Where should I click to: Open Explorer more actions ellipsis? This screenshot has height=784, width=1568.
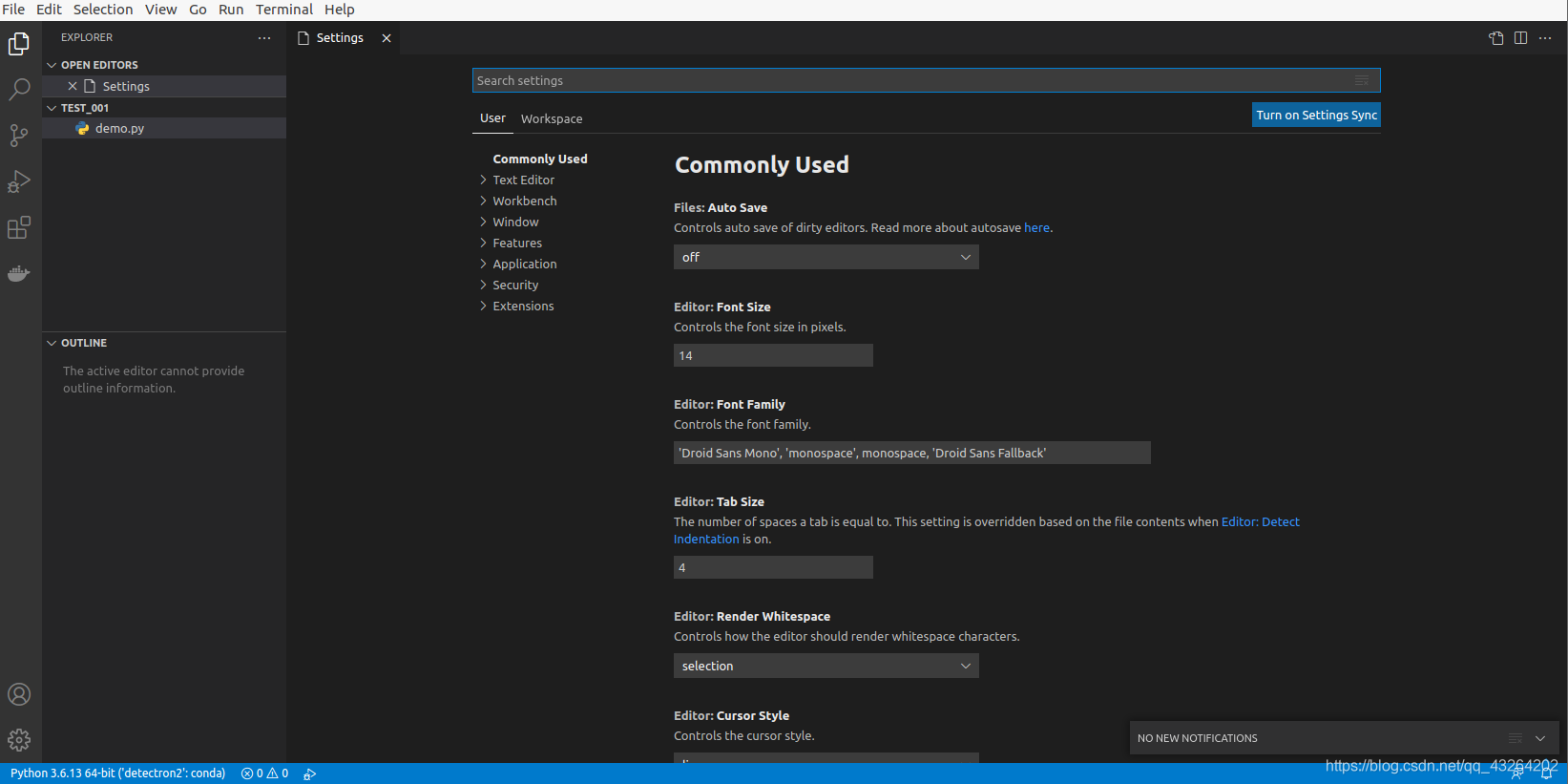pos(264,38)
